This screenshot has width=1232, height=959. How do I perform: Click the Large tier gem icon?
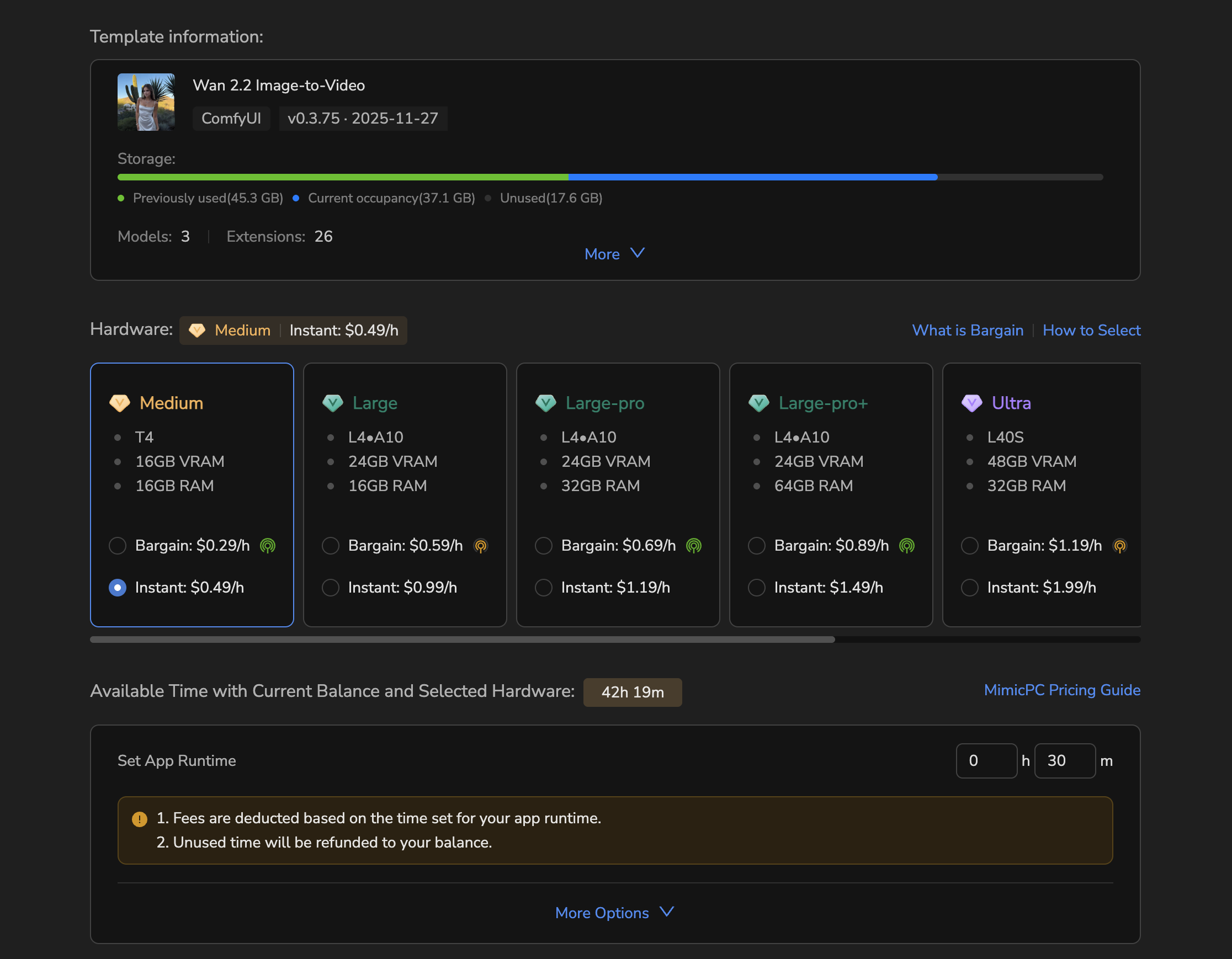pos(332,403)
